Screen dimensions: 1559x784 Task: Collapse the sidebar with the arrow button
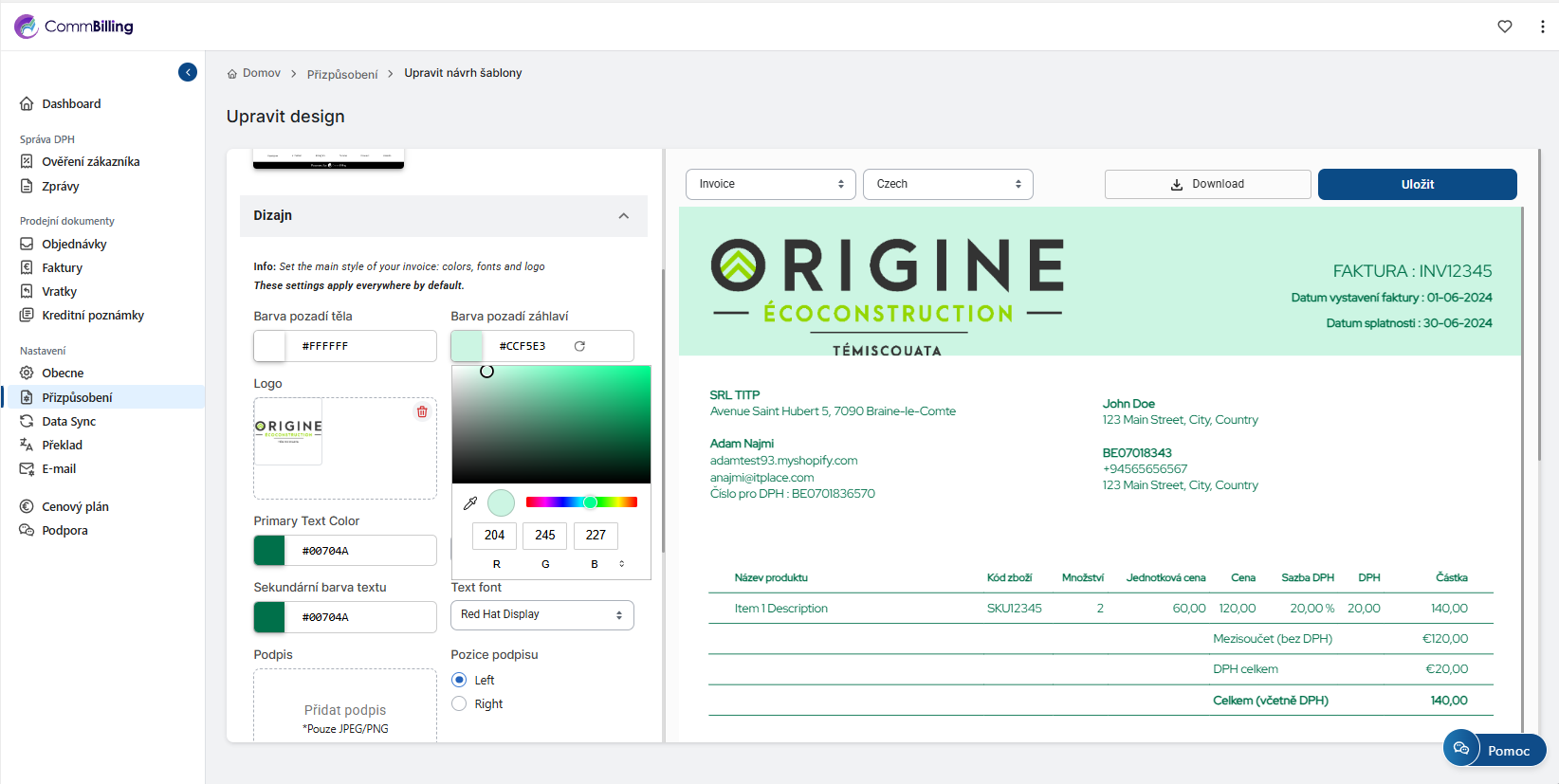coord(188,72)
